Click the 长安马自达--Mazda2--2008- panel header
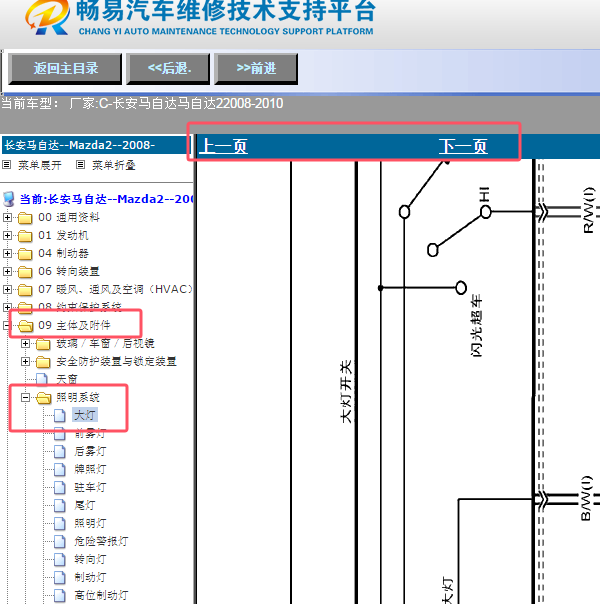This screenshot has height=604, width=600. coord(95,145)
